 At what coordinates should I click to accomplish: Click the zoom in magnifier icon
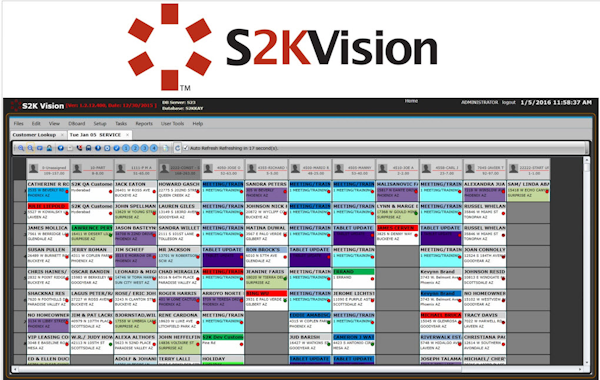tap(21, 148)
